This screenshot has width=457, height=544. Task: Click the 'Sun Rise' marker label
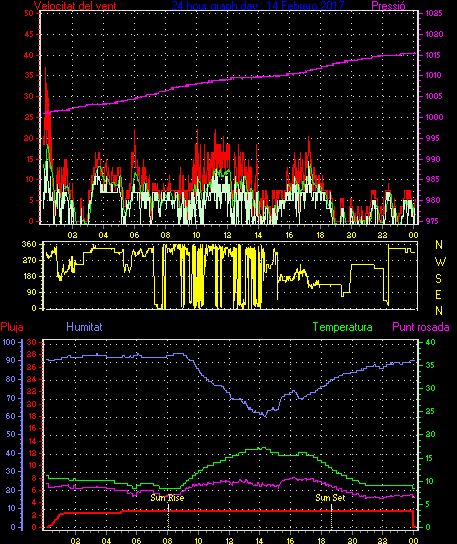tap(167, 498)
